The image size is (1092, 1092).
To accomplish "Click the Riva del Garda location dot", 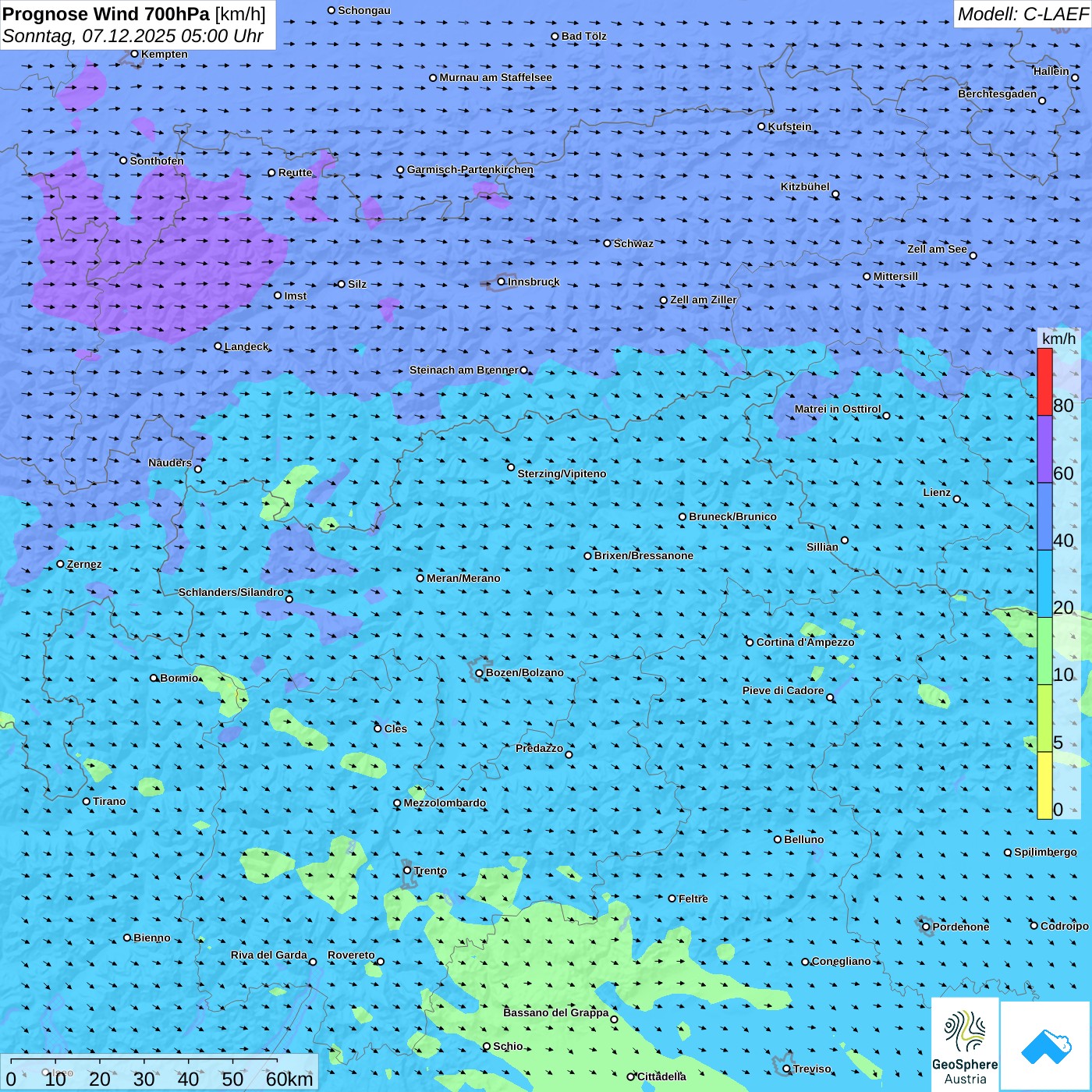I will 313,962.
